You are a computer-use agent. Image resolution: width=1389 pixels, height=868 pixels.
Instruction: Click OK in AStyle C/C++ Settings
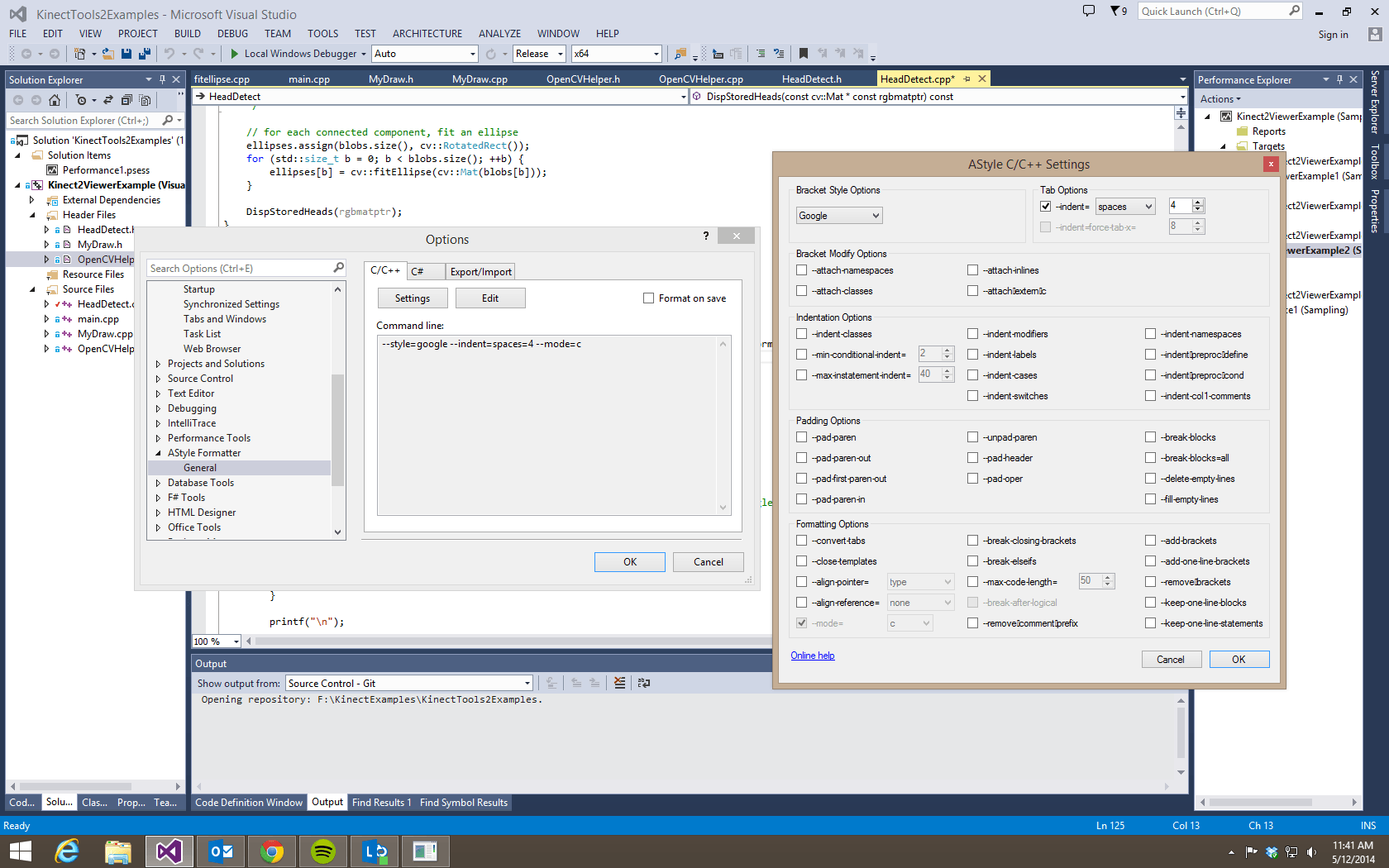[x=1239, y=660]
